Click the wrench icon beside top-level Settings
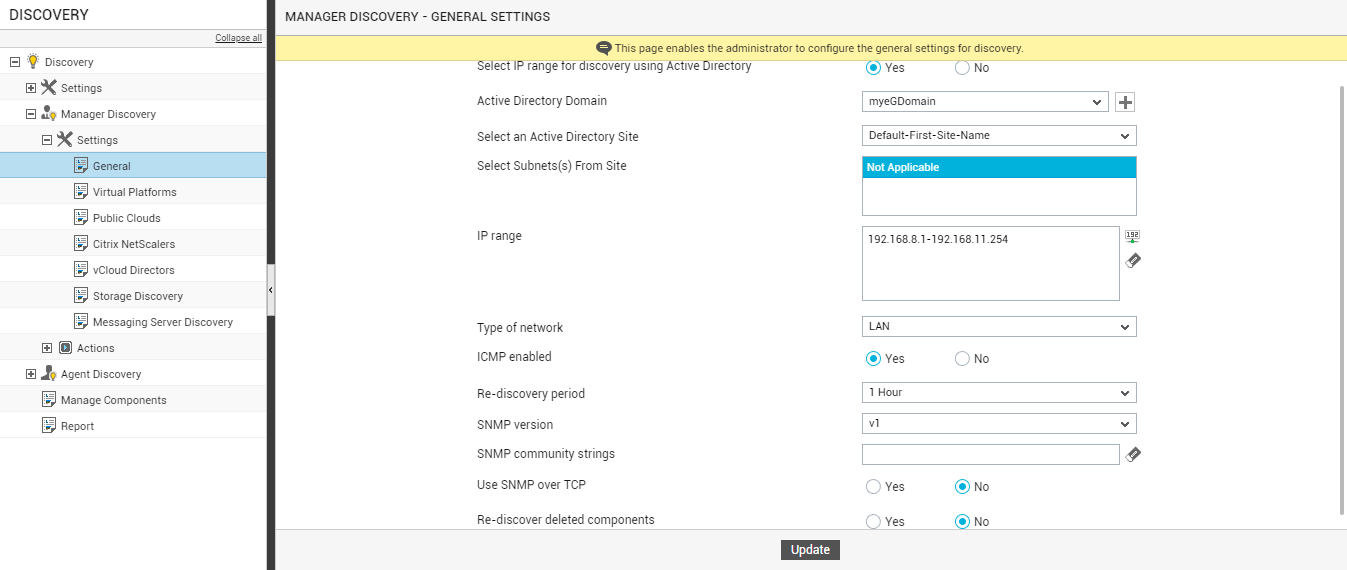 click(48, 87)
